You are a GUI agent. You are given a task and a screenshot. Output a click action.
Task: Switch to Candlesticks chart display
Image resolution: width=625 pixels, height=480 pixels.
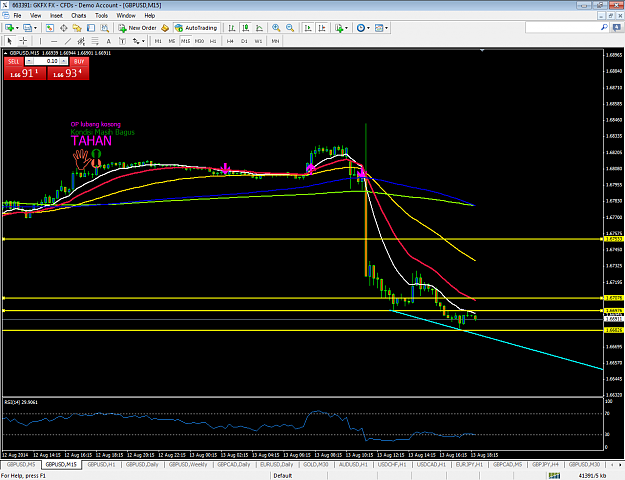(246, 28)
